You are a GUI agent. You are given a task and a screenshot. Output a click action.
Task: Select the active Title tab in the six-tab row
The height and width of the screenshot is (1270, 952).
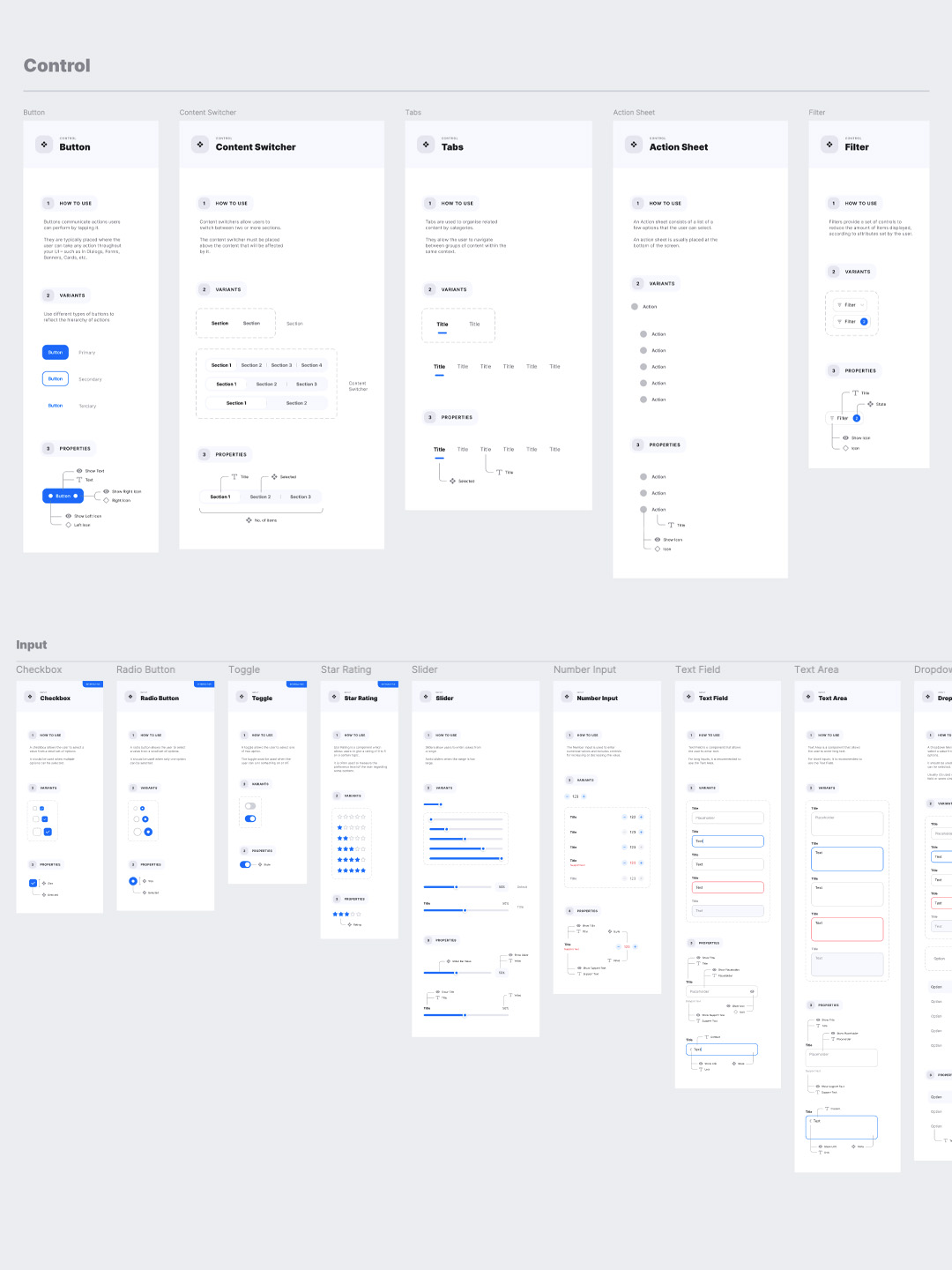(x=439, y=367)
